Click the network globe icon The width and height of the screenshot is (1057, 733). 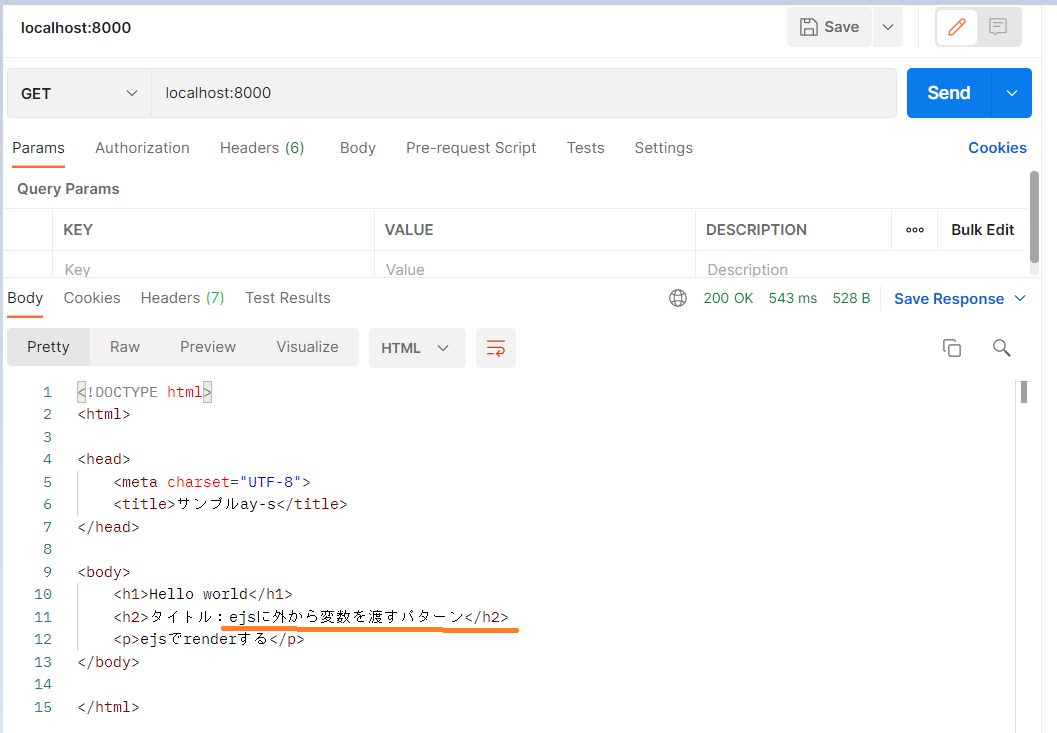pyautogui.click(x=677, y=298)
